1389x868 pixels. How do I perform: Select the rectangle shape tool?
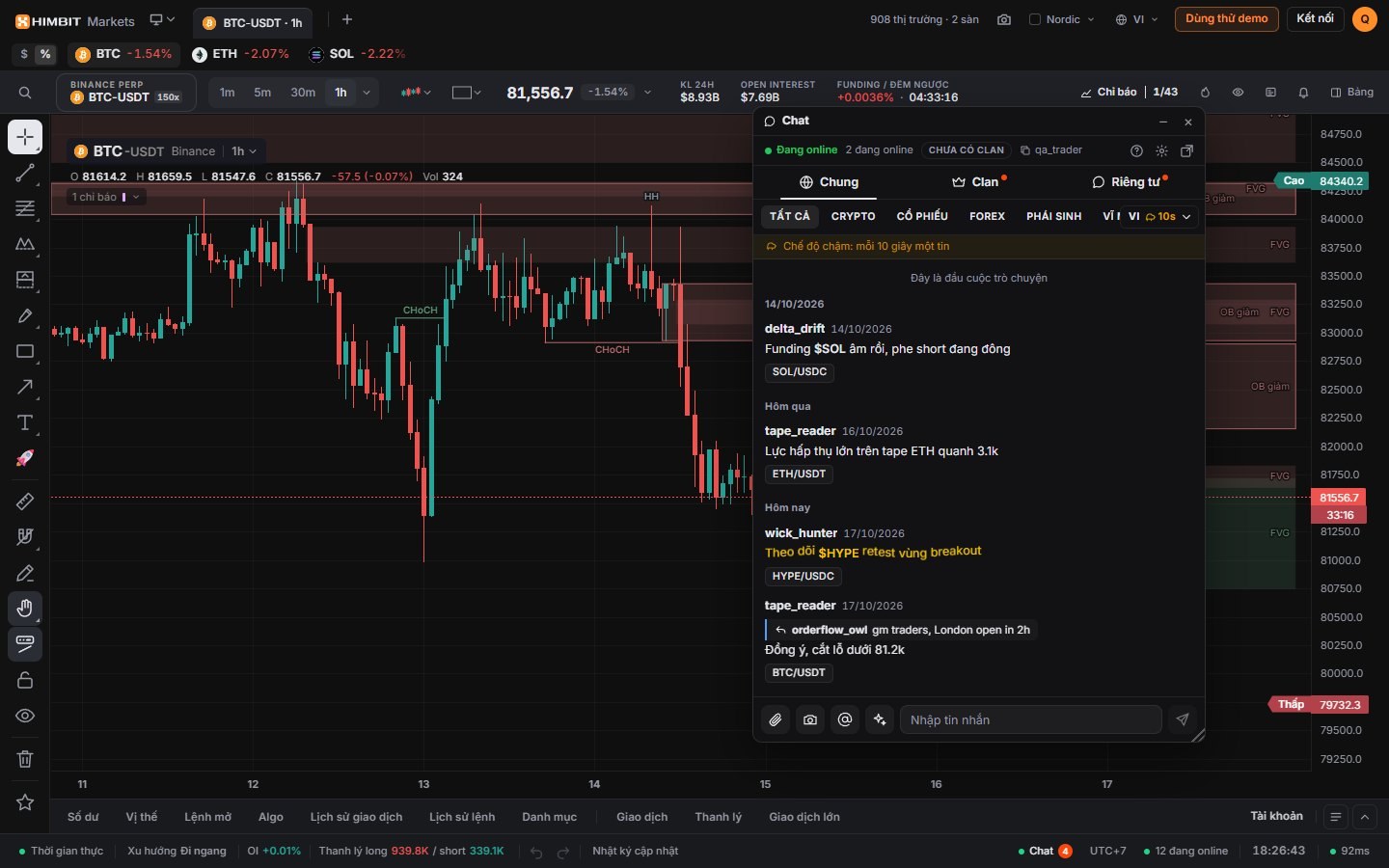click(x=25, y=352)
